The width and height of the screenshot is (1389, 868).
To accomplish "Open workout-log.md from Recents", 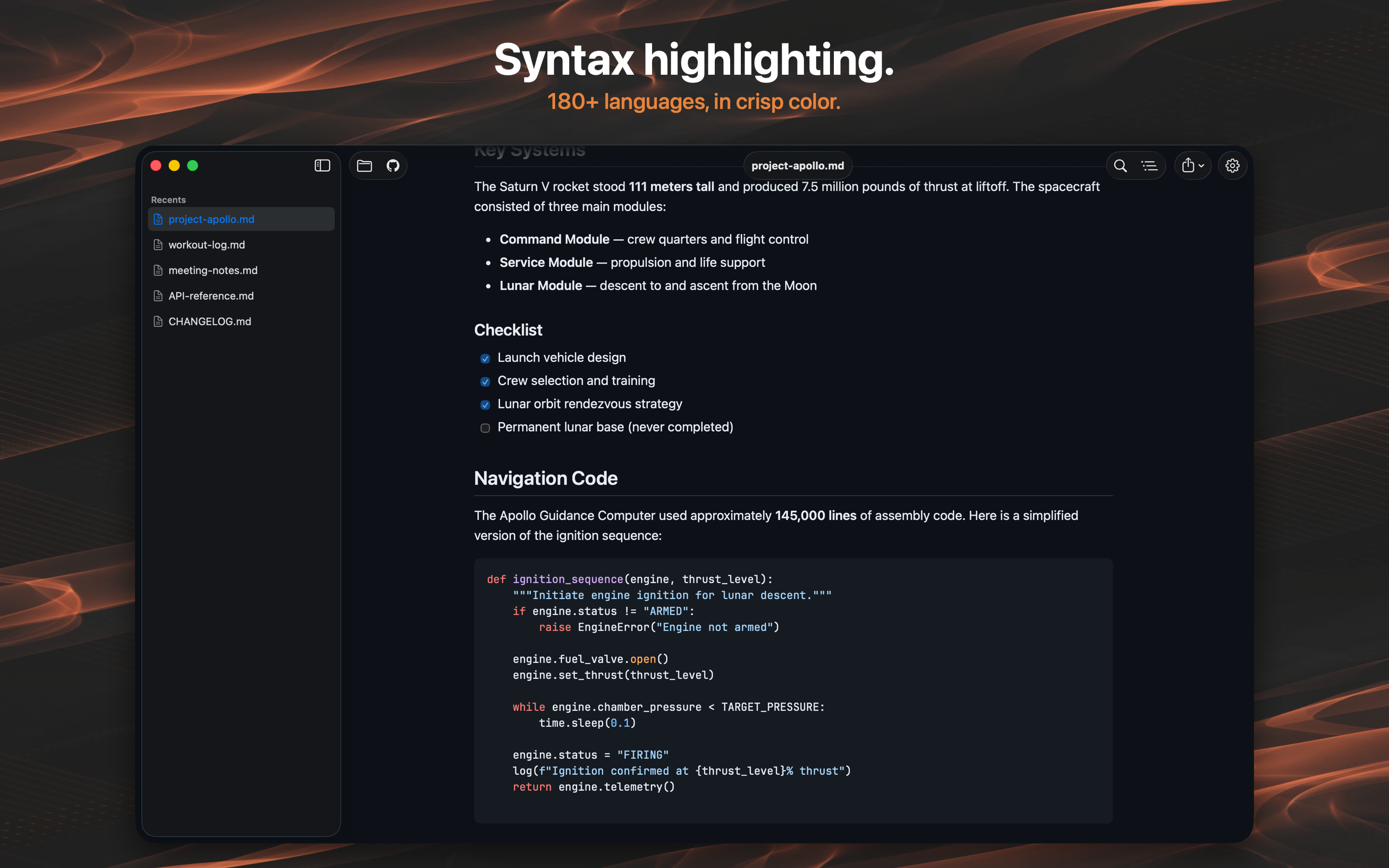I will [241, 244].
